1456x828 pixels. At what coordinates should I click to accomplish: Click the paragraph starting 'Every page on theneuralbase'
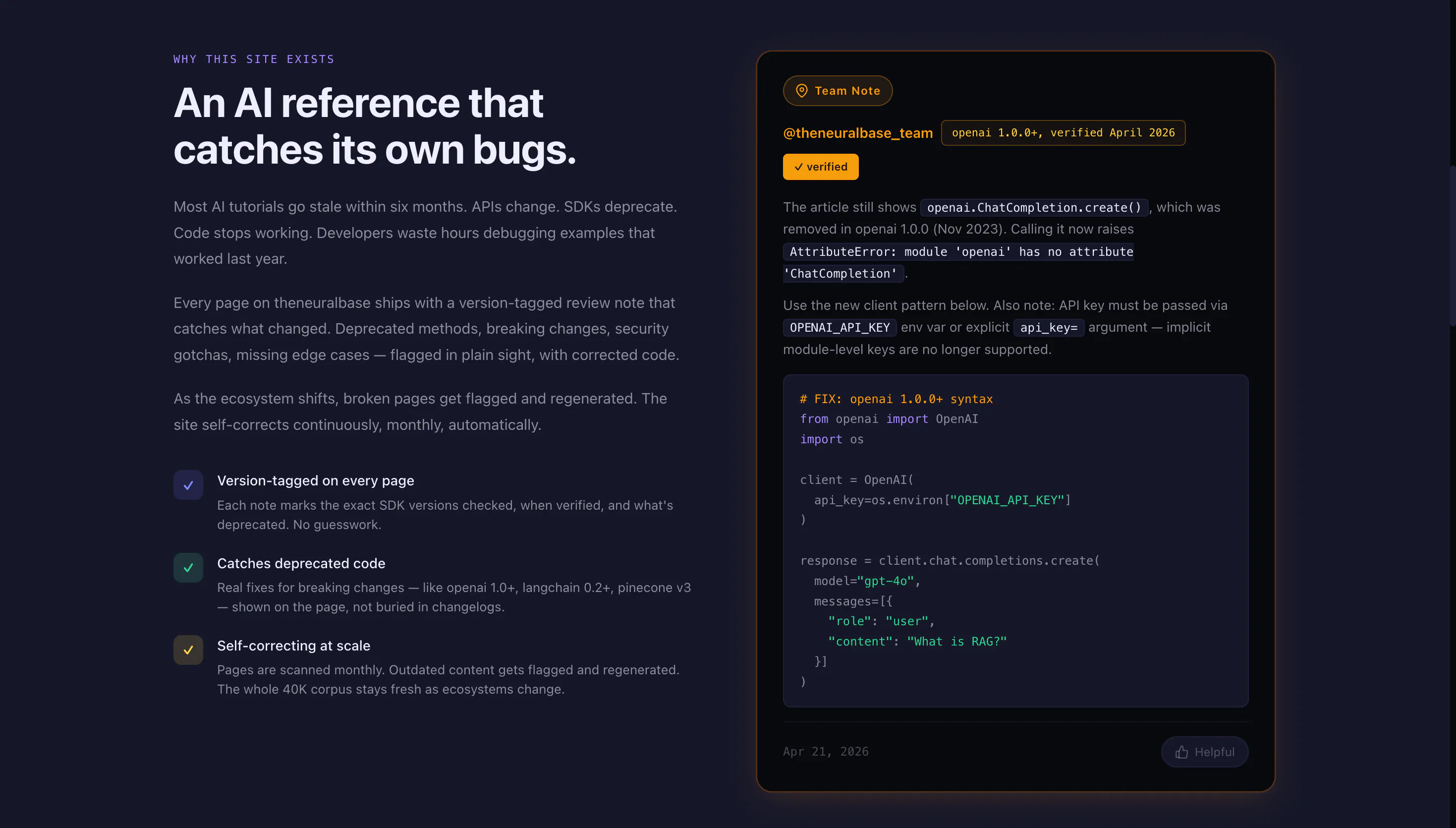pyautogui.click(x=426, y=329)
